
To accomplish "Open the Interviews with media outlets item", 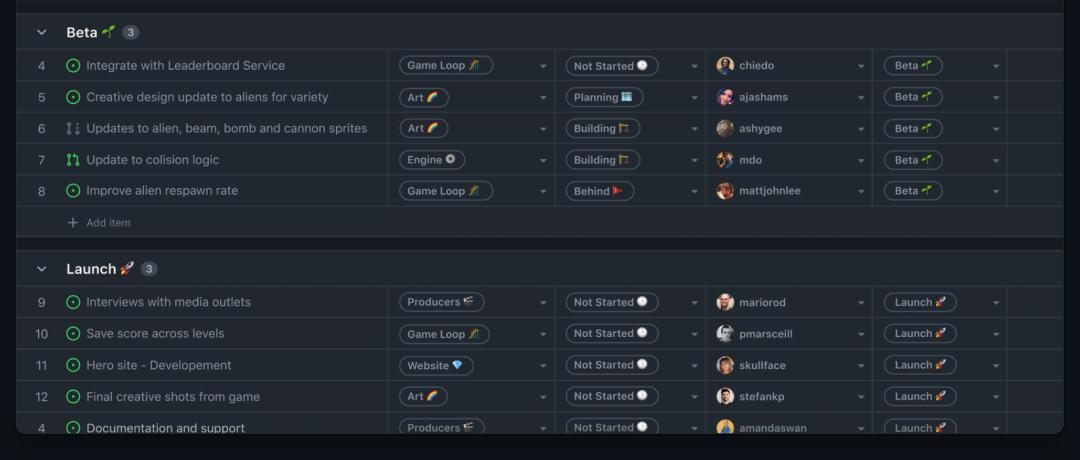I will (x=168, y=302).
